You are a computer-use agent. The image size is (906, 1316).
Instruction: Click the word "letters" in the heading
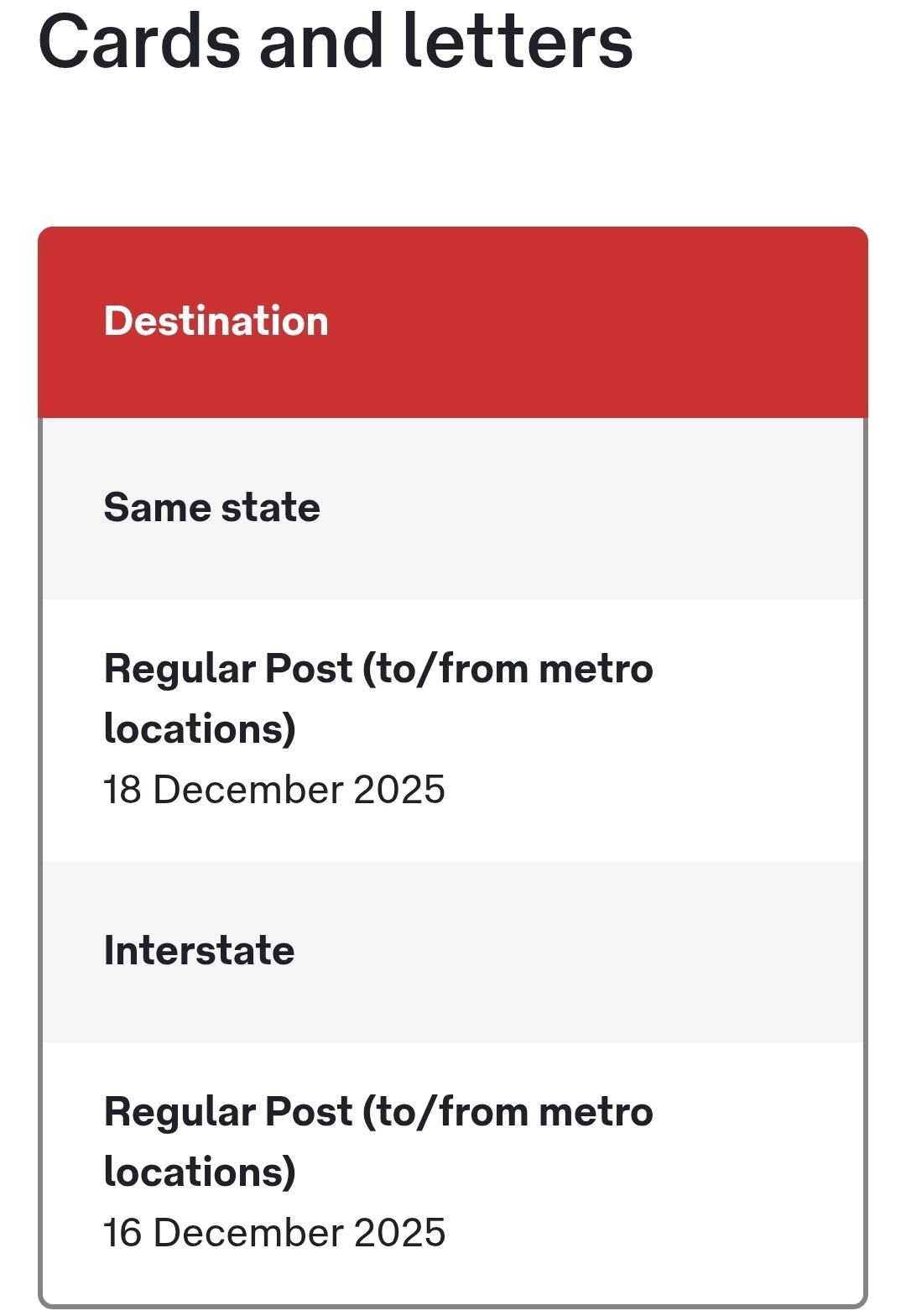pos(518,42)
